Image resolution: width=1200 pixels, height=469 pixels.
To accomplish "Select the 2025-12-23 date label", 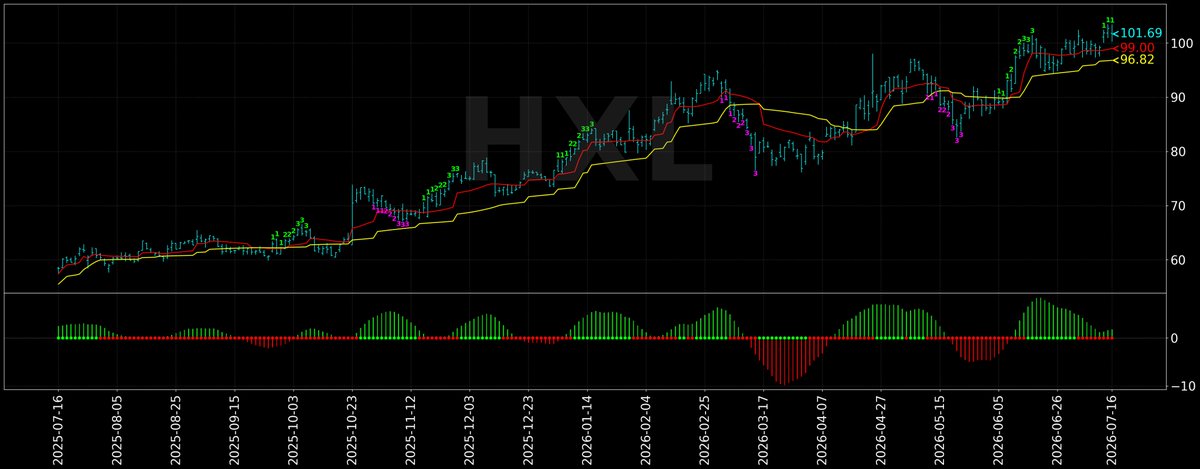I will tap(528, 428).
